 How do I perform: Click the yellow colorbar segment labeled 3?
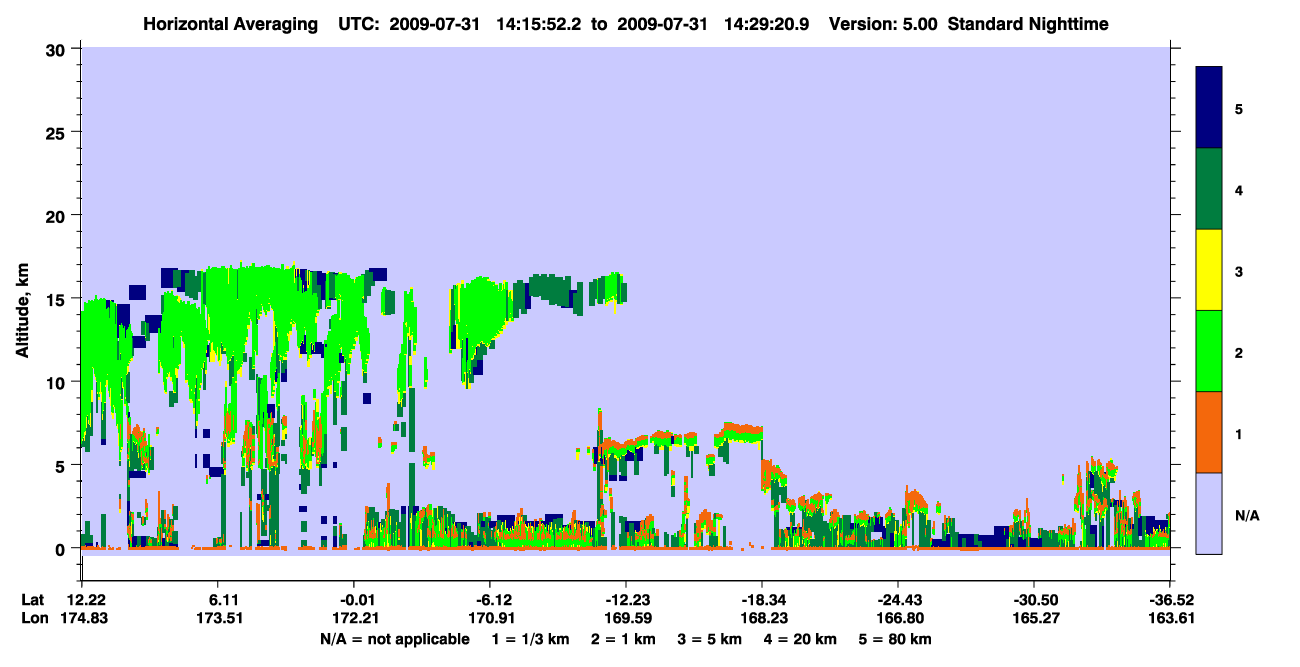point(1209,270)
